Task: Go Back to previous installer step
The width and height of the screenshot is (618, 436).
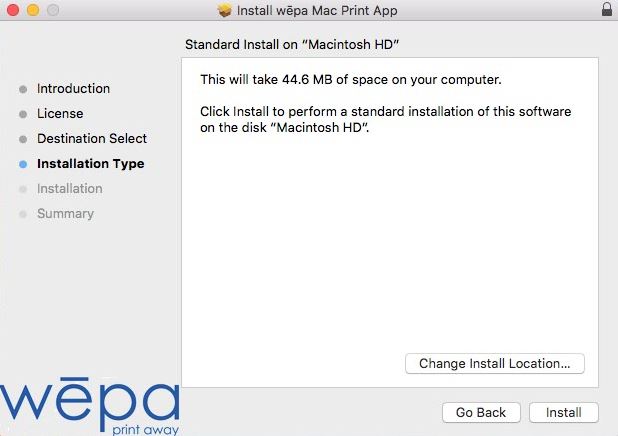Action: pos(481,412)
